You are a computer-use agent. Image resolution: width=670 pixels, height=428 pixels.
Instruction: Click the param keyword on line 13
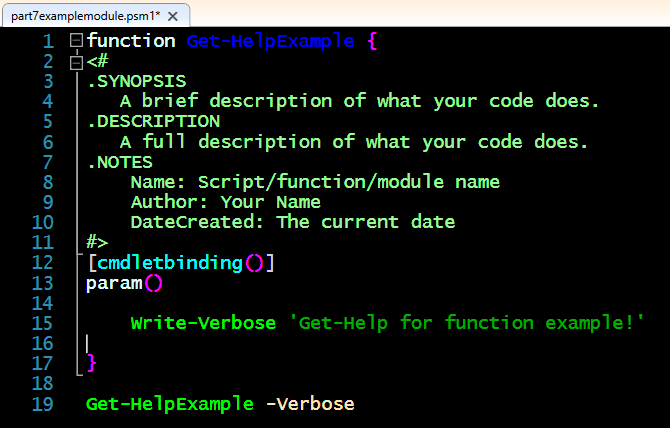click(114, 283)
